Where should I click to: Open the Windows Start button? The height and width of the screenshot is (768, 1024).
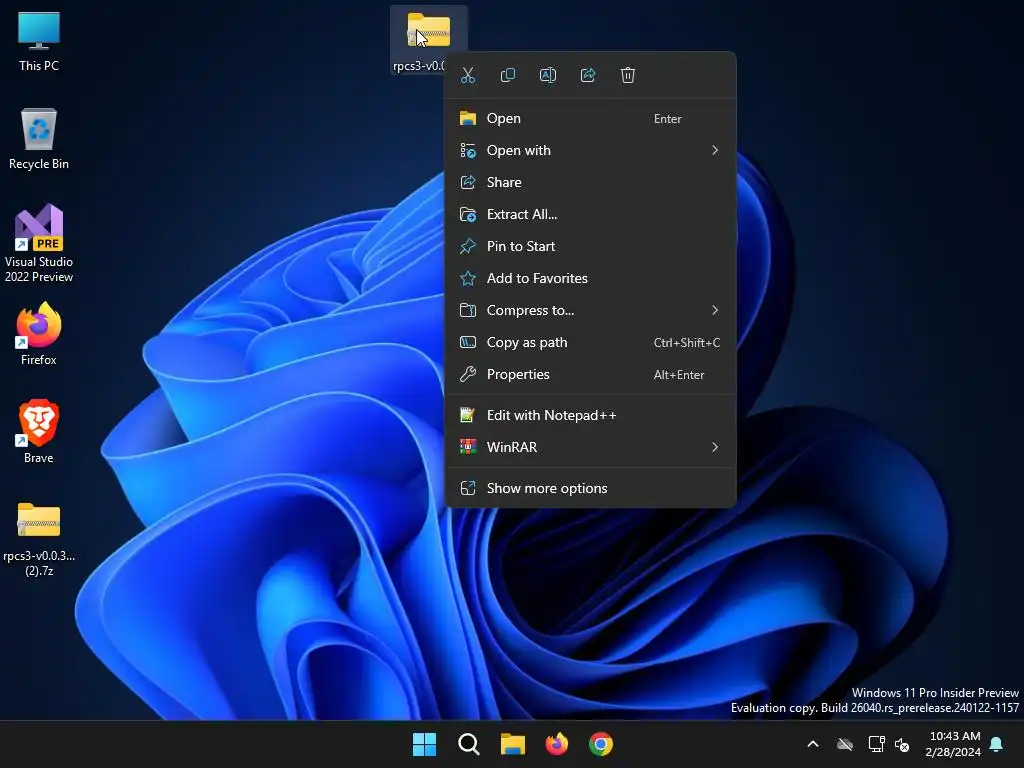click(424, 744)
